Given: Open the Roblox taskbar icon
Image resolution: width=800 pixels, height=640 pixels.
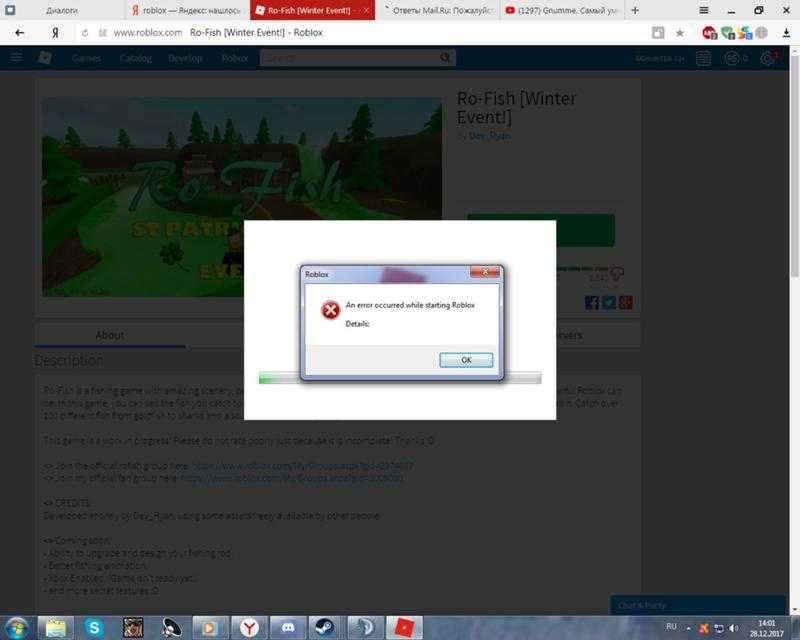Looking at the screenshot, I should pyautogui.click(x=404, y=628).
